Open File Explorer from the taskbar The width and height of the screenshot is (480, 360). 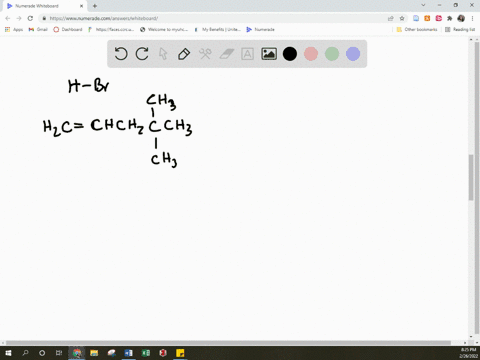pyautogui.click(x=94, y=353)
